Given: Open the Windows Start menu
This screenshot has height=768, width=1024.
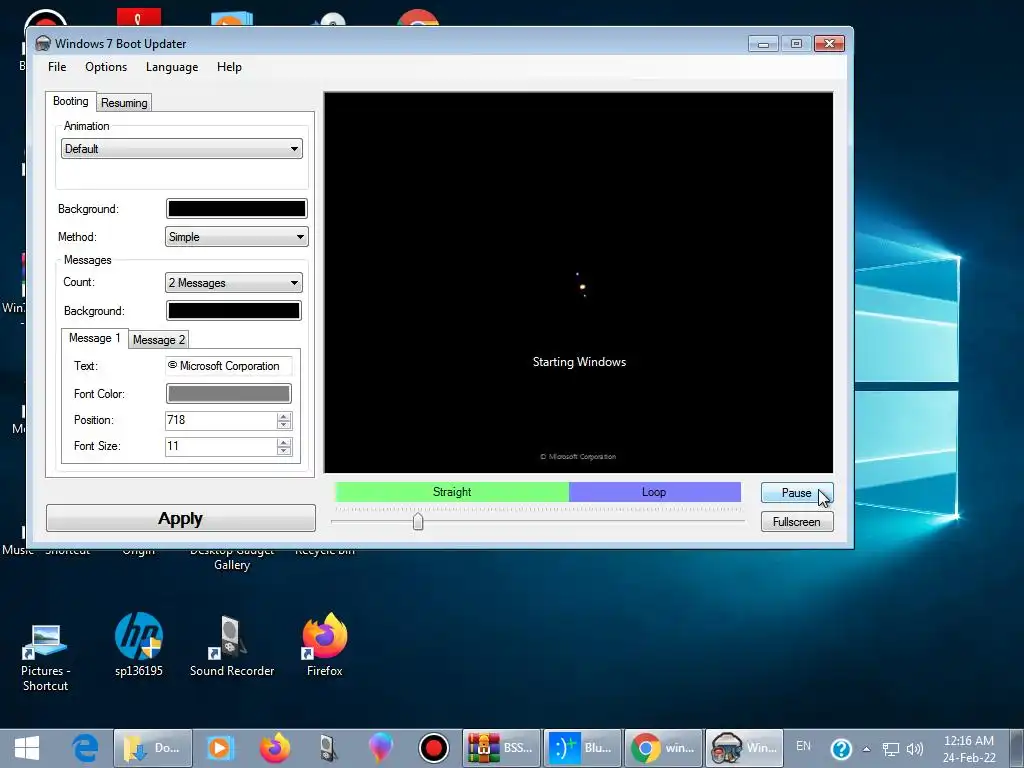Looking at the screenshot, I should (x=27, y=748).
